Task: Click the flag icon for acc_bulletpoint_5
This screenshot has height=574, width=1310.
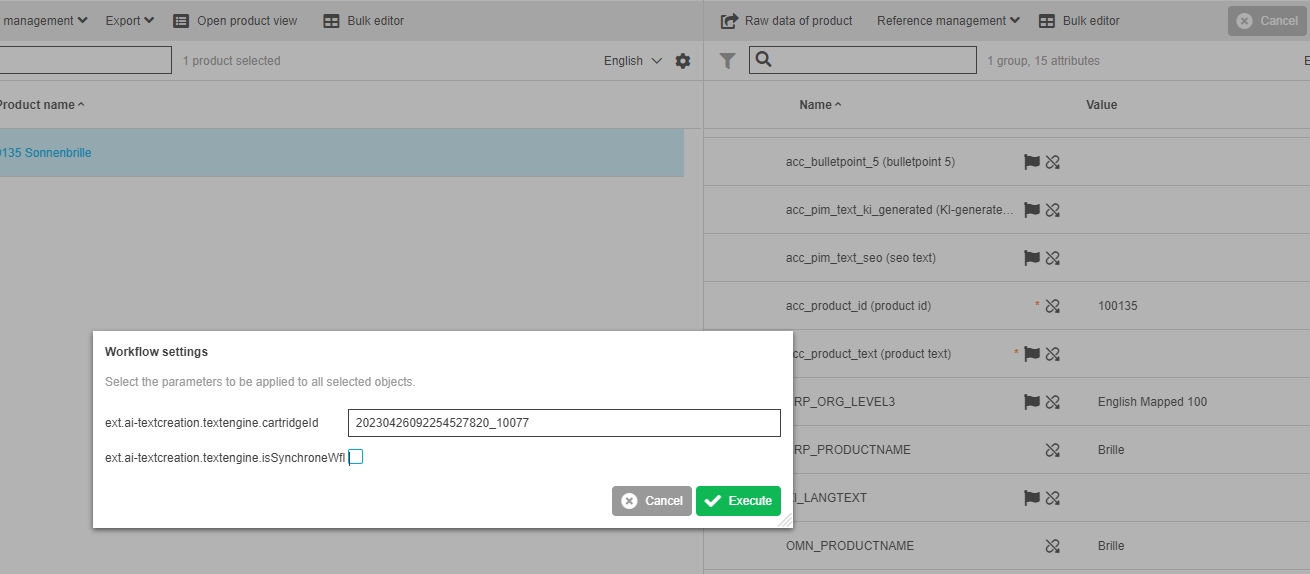Action: [1032, 162]
